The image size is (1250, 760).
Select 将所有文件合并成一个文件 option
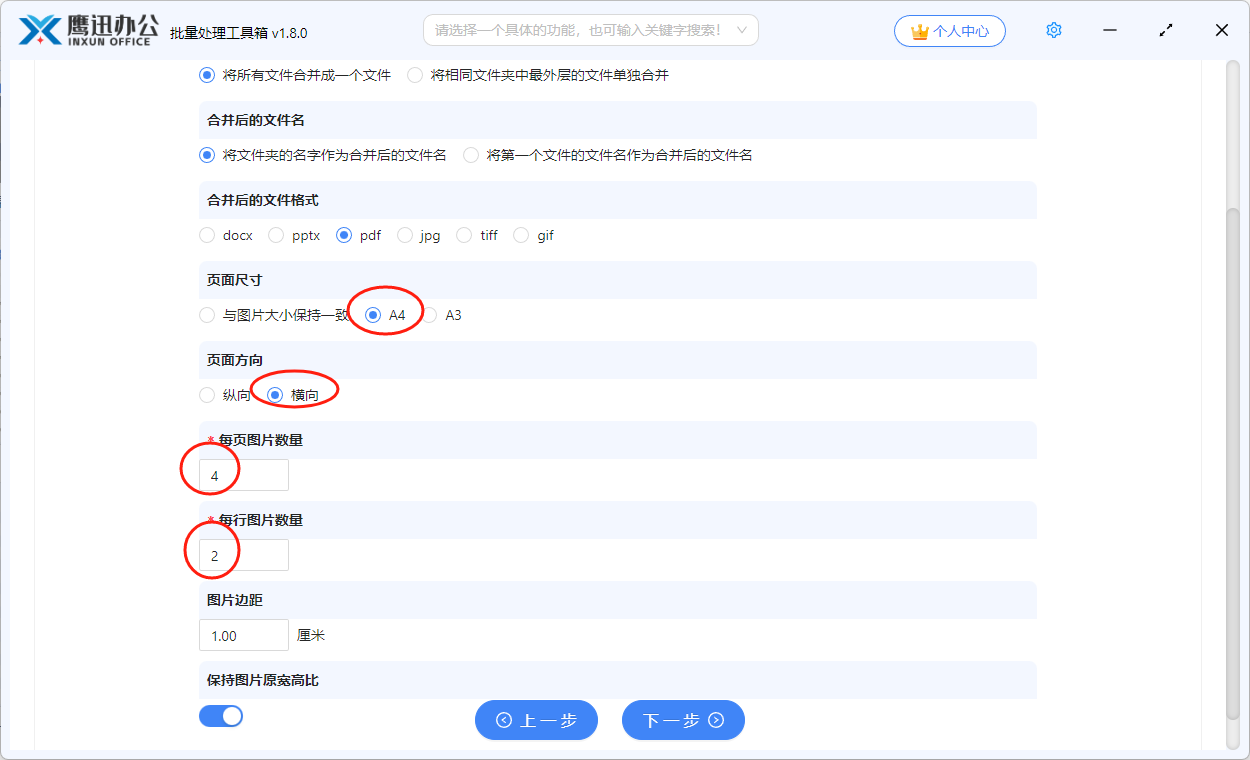pyautogui.click(x=295, y=75)
